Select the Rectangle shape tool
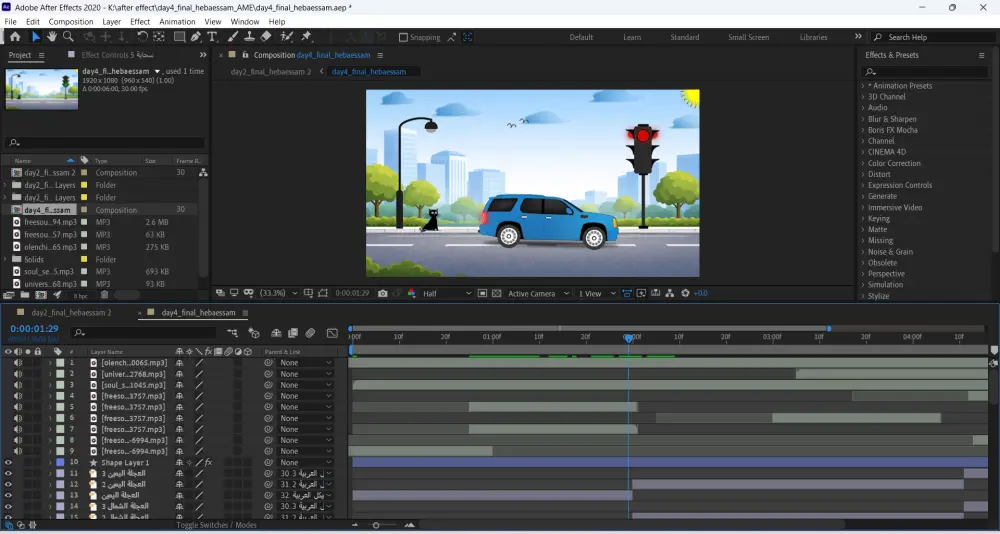Image resolution: width=1000 pixels, height=534 pixels. tap(179, 37)
